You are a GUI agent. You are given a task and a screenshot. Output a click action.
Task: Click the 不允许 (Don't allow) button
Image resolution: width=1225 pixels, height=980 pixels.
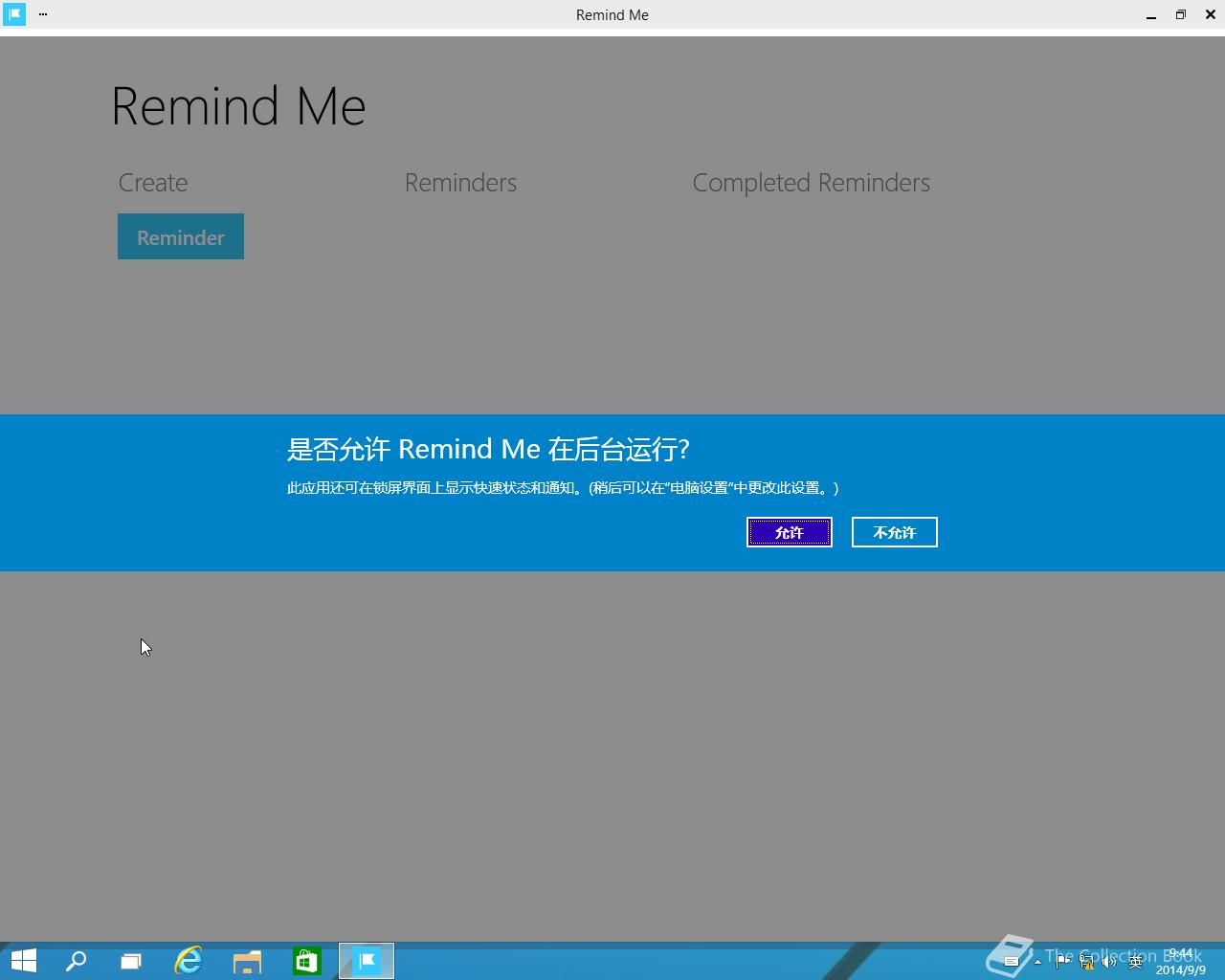pos(894,532)
